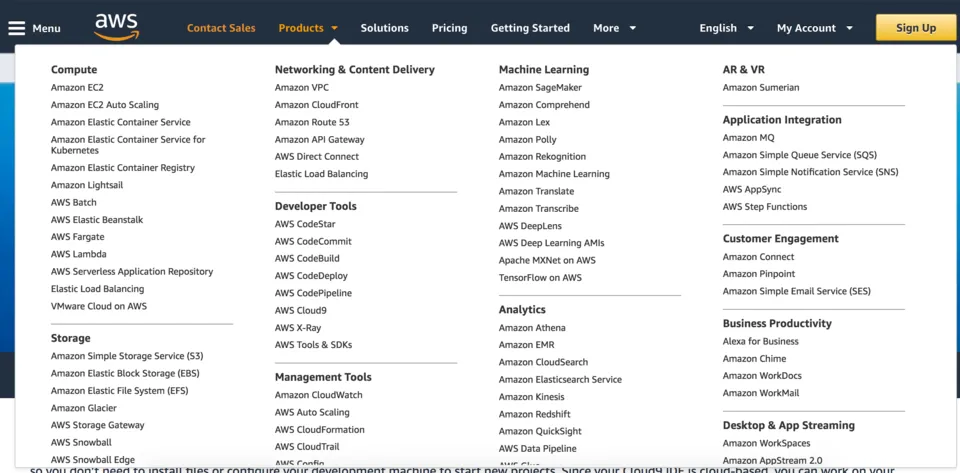Open Amazon SageMaker under Machine Learning
Screen dimensions: 960x473
[x=540, y=88]
